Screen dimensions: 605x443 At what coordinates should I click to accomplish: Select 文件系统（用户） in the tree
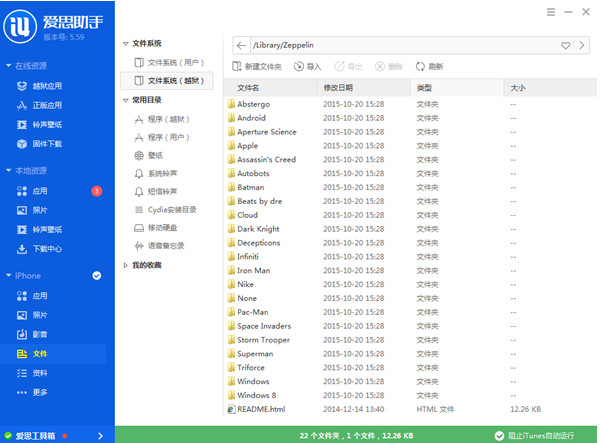(x=174, y=62)
